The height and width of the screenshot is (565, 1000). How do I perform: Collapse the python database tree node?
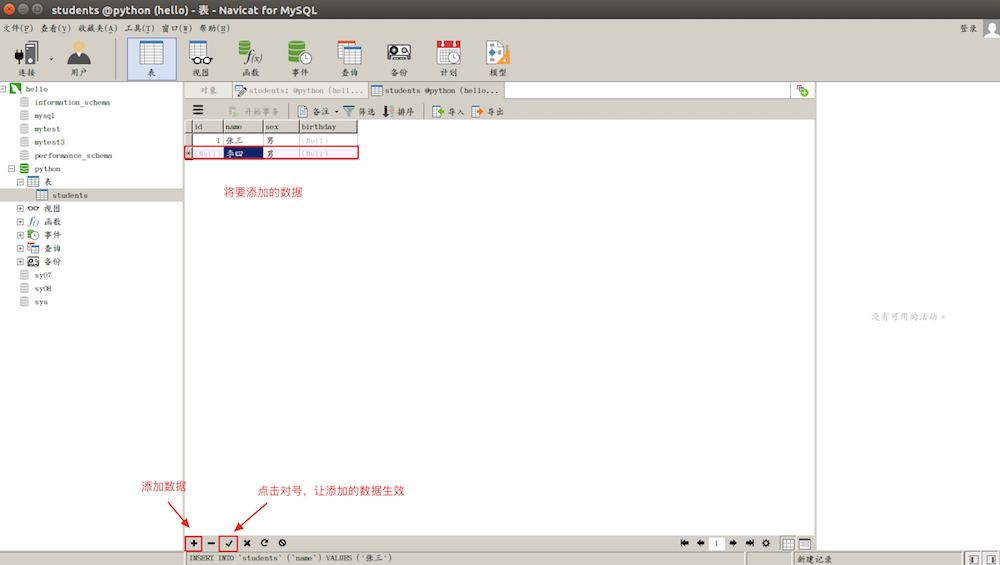(x=9, y=169)
